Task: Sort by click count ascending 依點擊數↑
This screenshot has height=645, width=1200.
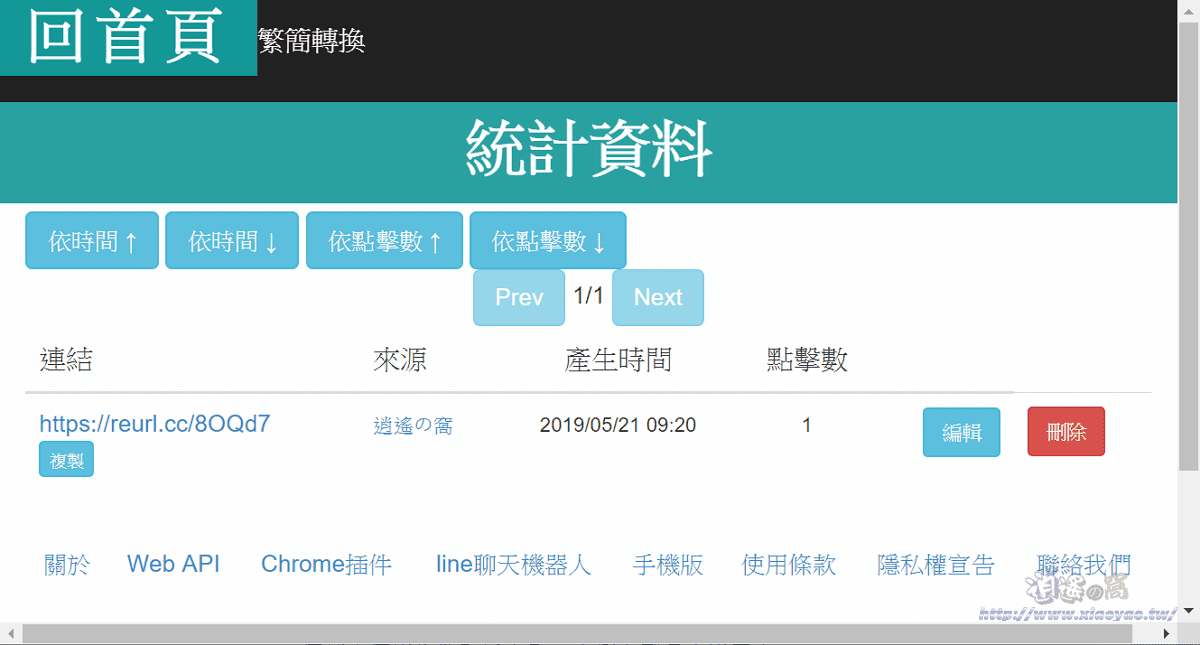Action: tap(384, 240)
